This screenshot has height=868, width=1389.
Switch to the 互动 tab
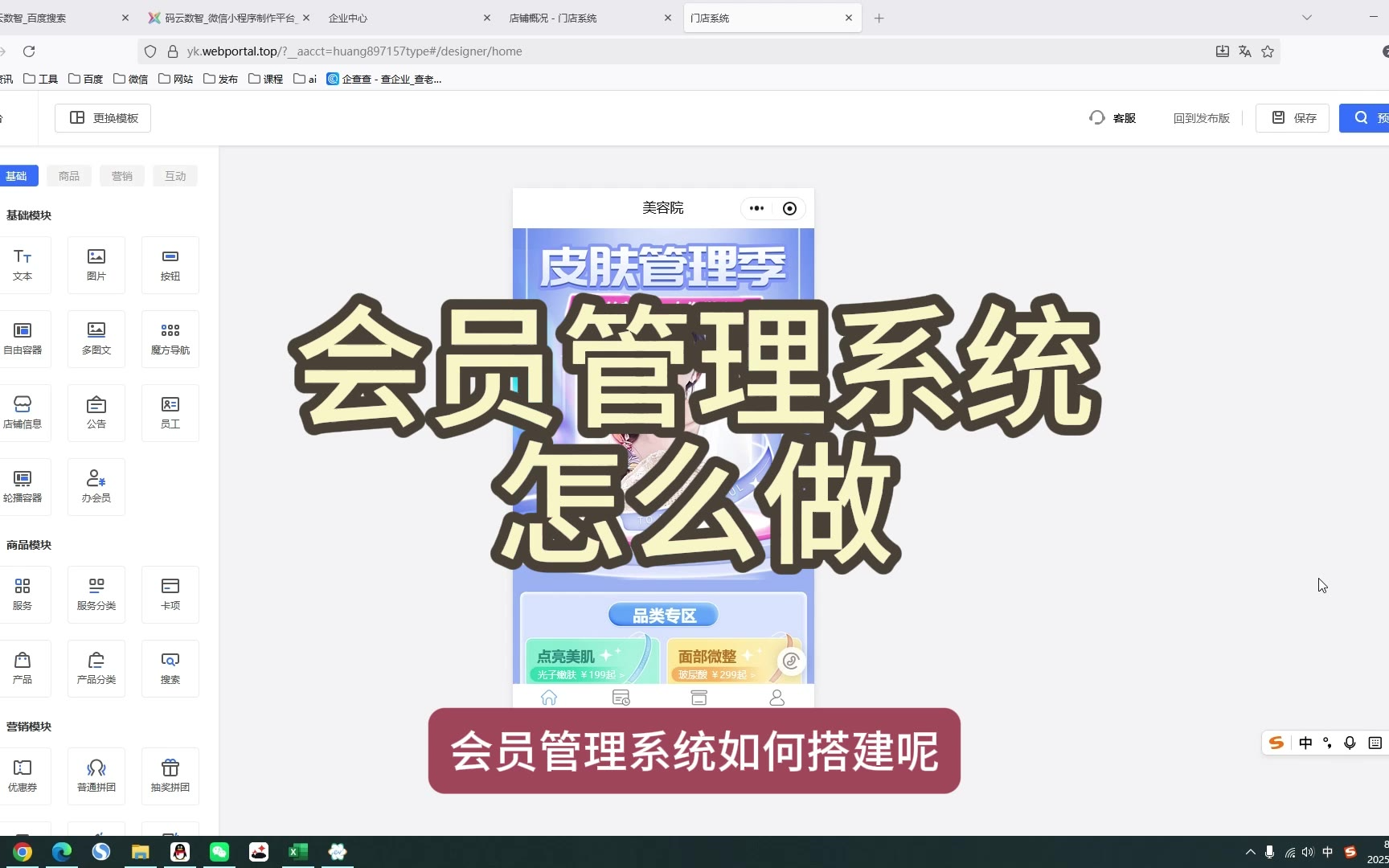tap(175, 176)
